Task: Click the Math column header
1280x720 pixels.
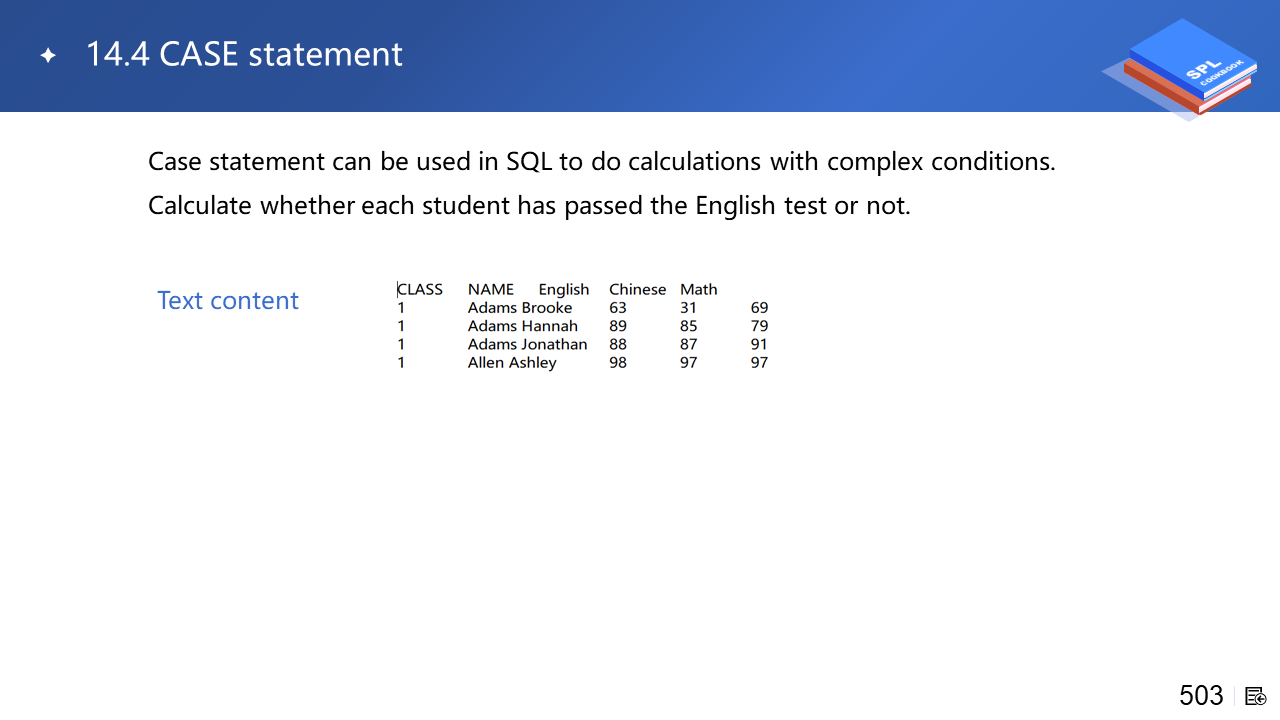Action: 699,289
